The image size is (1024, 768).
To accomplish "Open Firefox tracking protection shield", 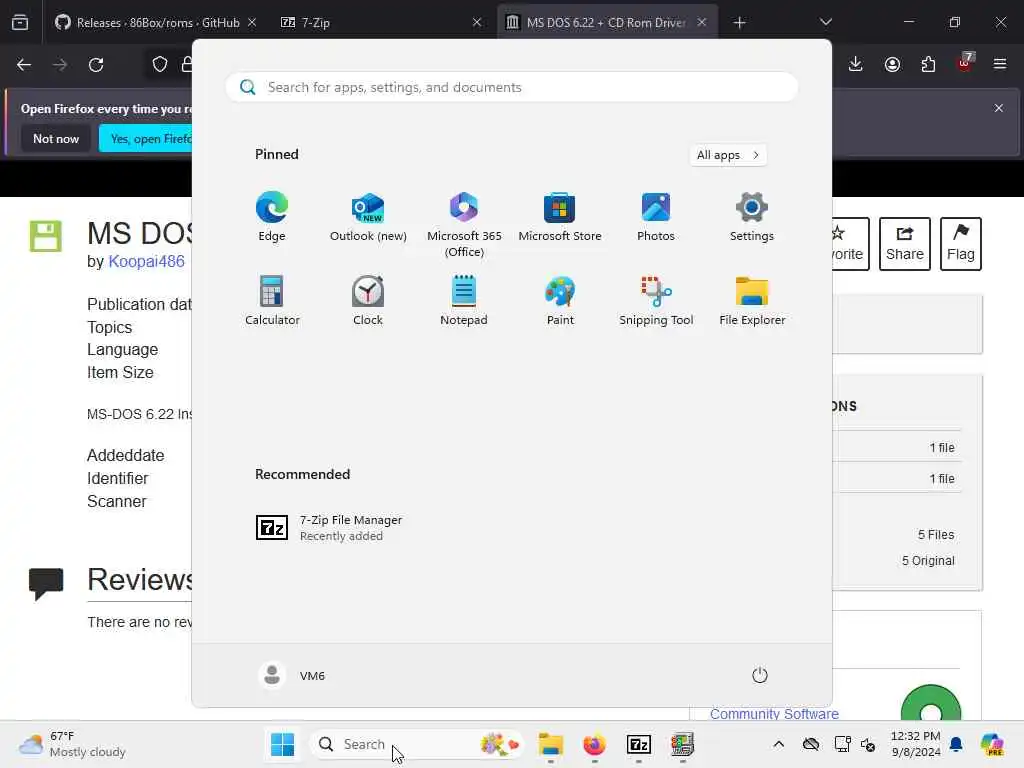I will [159, 64].
